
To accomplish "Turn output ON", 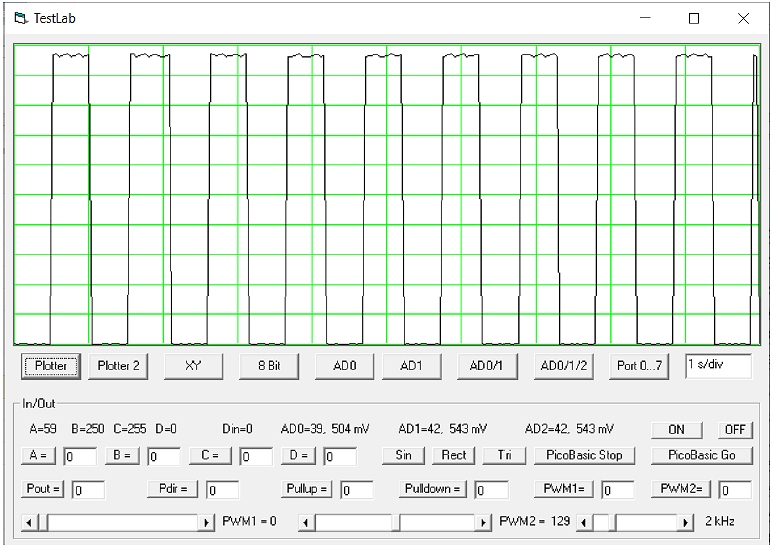I will coord(676,430).
